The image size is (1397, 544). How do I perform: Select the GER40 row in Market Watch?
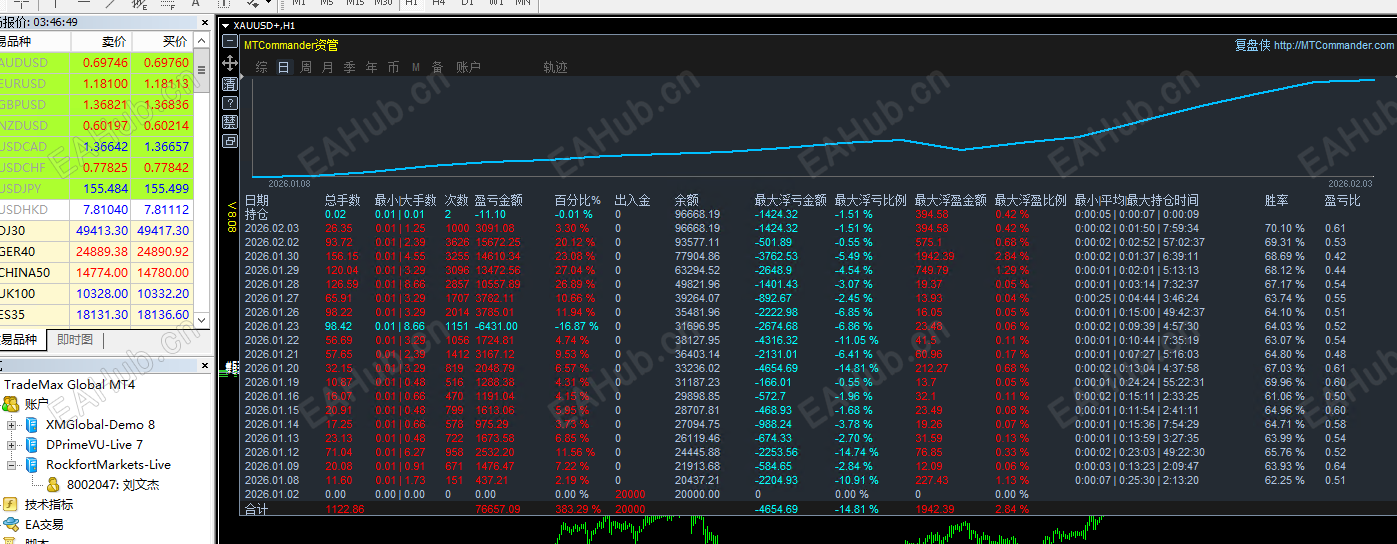point(97,252)
